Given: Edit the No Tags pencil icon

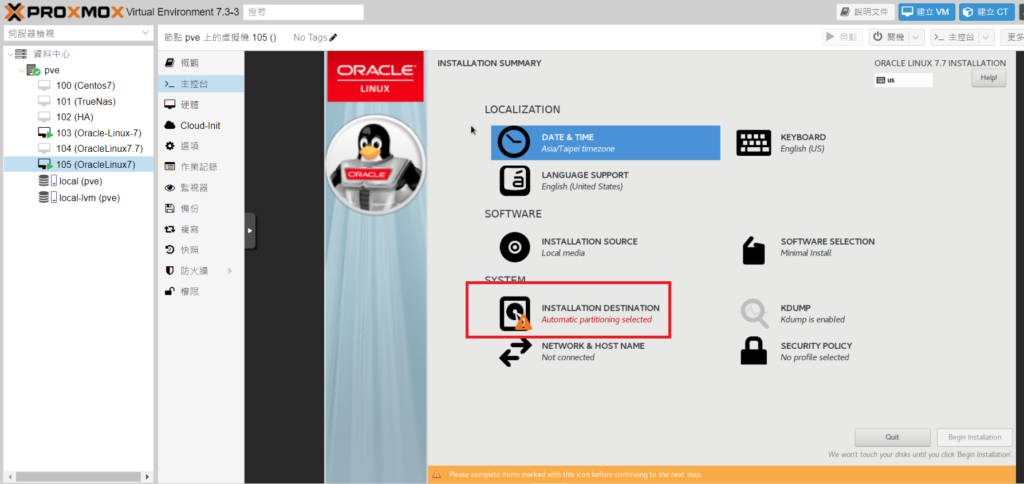Looking at the screenshot, I should pyautogui.click(x=347, y=38).
